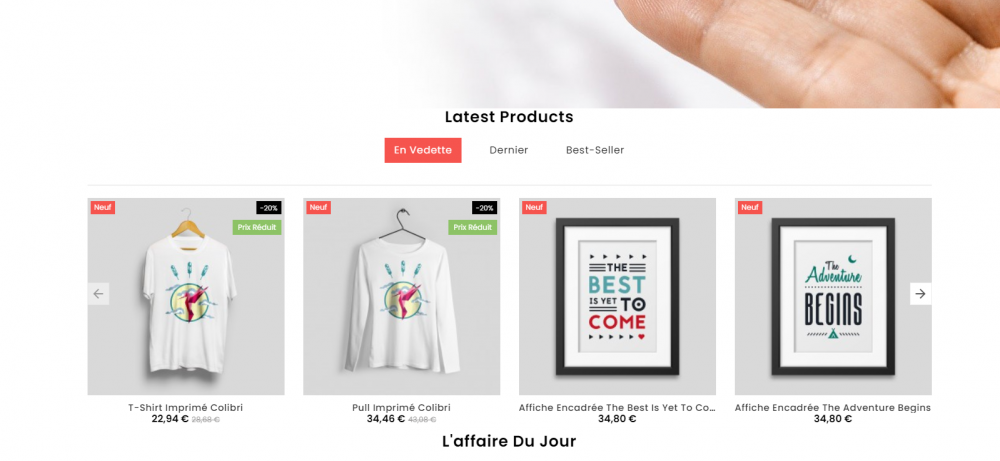Click Neuf badge on Best Is Yet poster
1000x461 pixels.
point(534,208)
